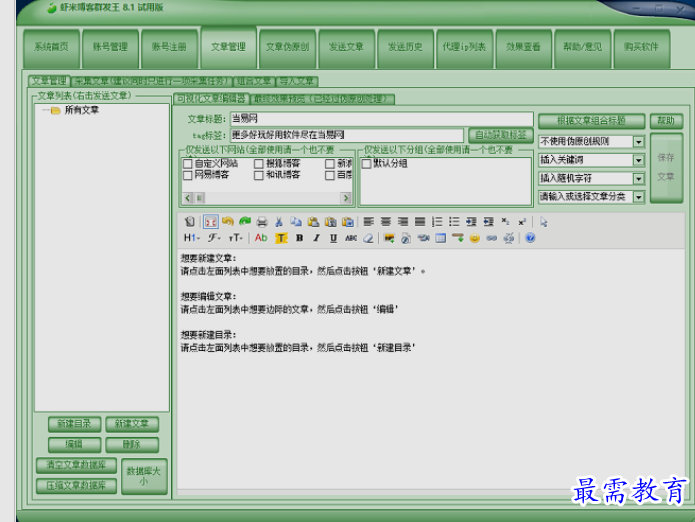Switch to the 组合文章 sub-tab

tap(254, 82)
